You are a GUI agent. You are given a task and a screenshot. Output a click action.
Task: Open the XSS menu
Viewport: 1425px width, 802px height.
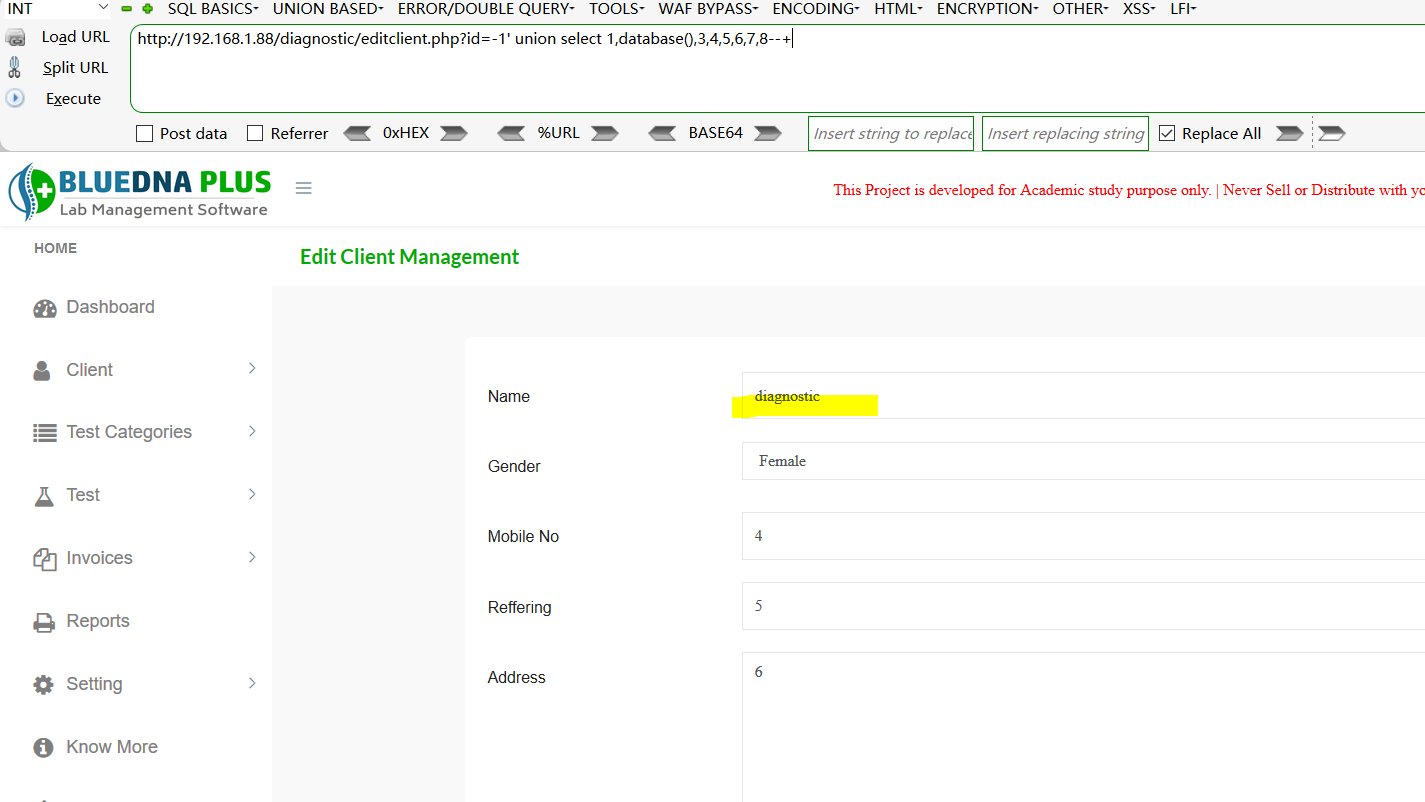click(1139, 9)
